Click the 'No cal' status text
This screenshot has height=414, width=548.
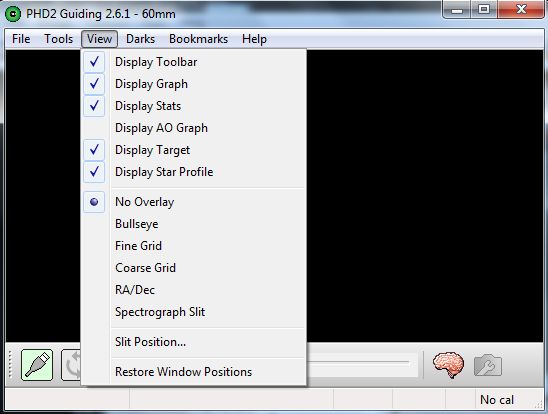pos(497,400)
